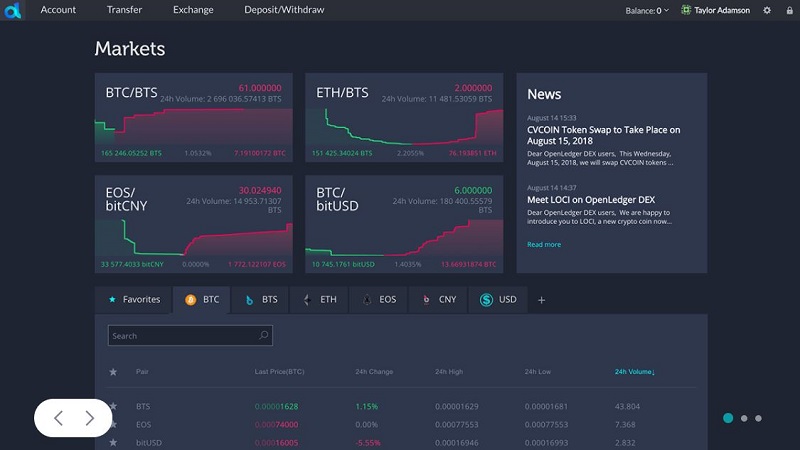Favorite the BTS pair star

pyautogui.click(x=114, y=406)
